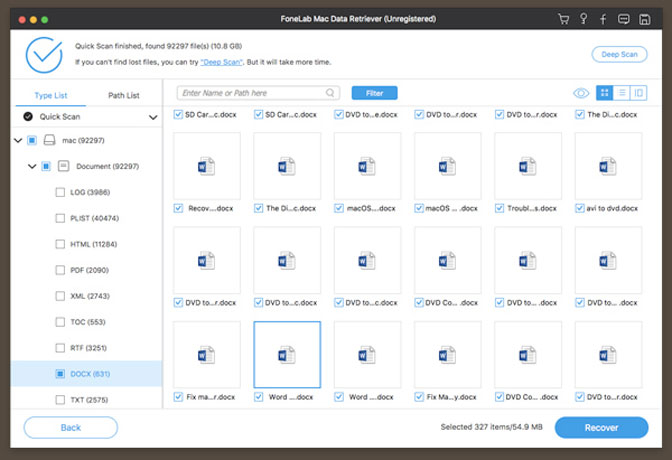Open the shopping cart purchase icon
The width and height of the screenshot is (672, 460).
(564, 19)
